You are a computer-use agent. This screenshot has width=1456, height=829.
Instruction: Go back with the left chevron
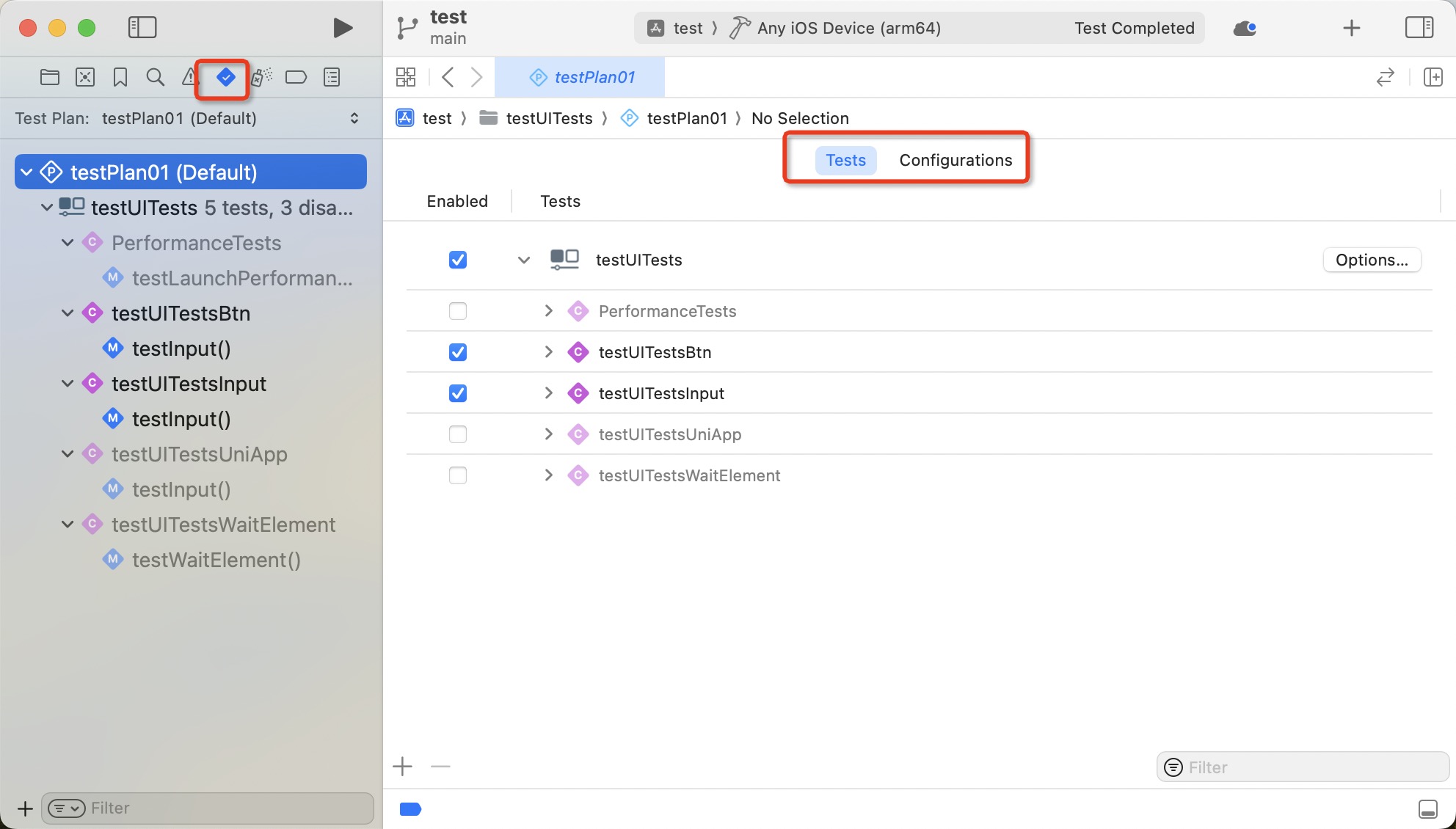(x=448, y=77)
